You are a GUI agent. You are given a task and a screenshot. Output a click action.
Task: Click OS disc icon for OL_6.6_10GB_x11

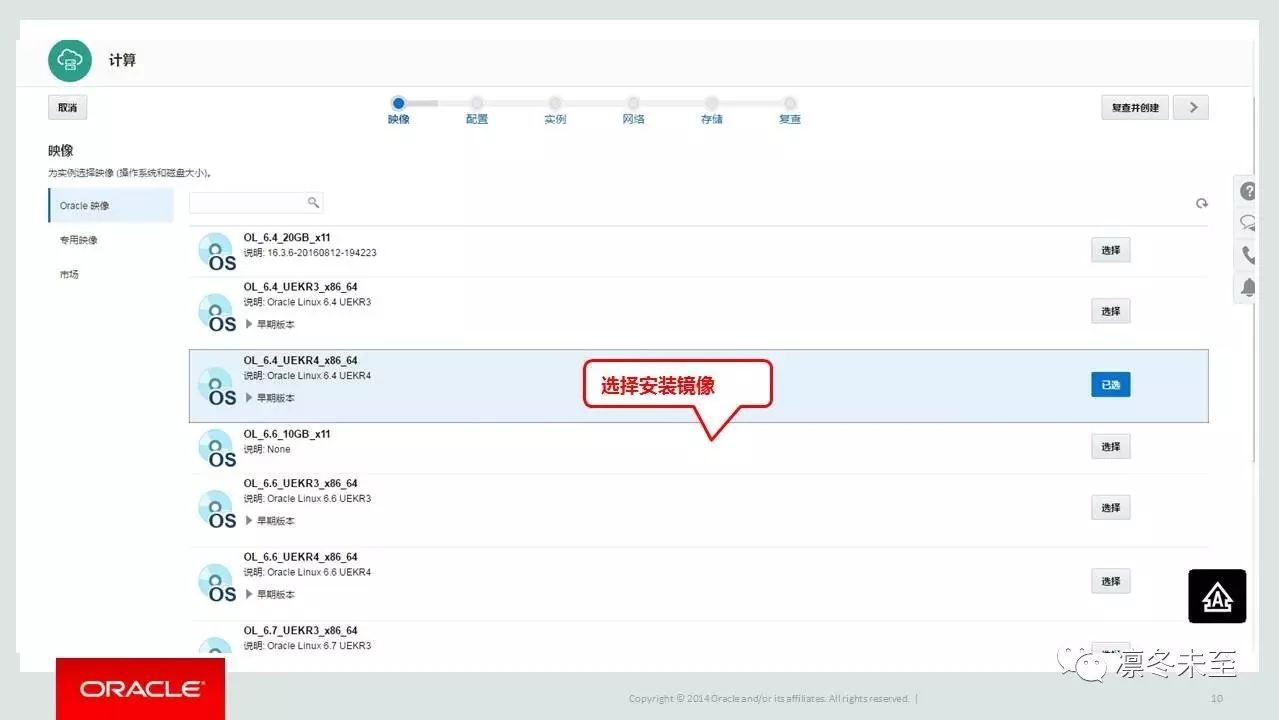[216, 447]
